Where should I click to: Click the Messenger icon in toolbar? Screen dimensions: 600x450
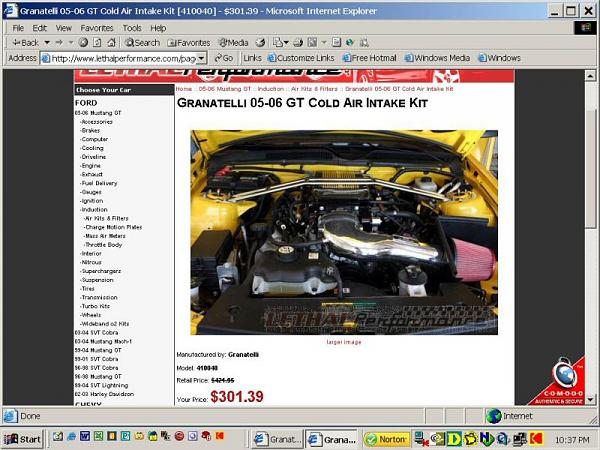pyautogui.click(x=350, y=42)
